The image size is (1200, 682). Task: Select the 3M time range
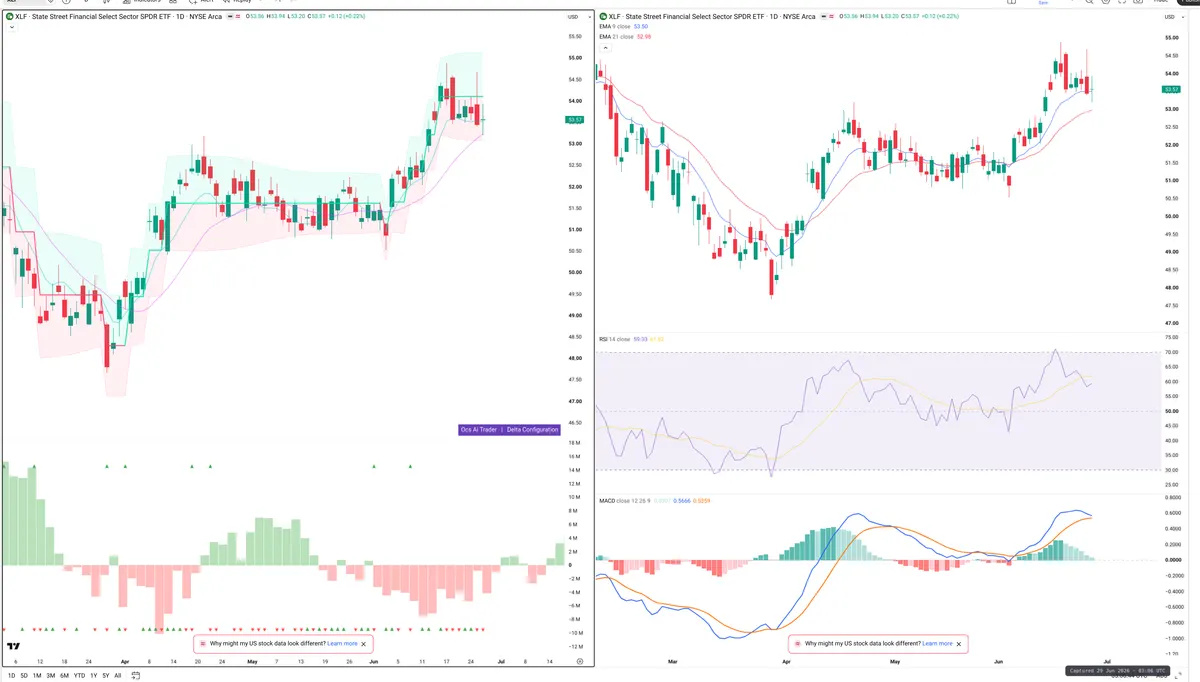point(51,676)
